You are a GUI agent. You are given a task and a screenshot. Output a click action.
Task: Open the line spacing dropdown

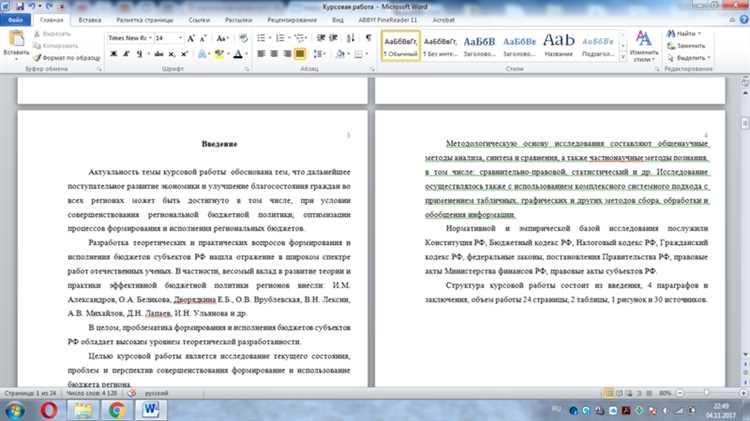[319, 54]
